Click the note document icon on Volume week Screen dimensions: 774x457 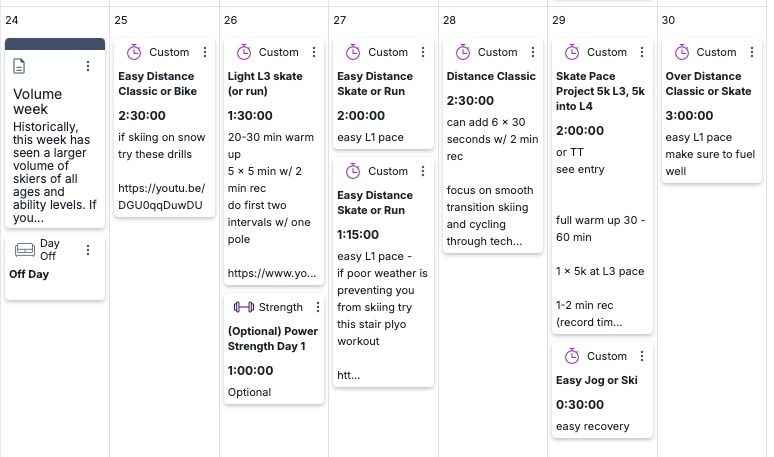20,66
